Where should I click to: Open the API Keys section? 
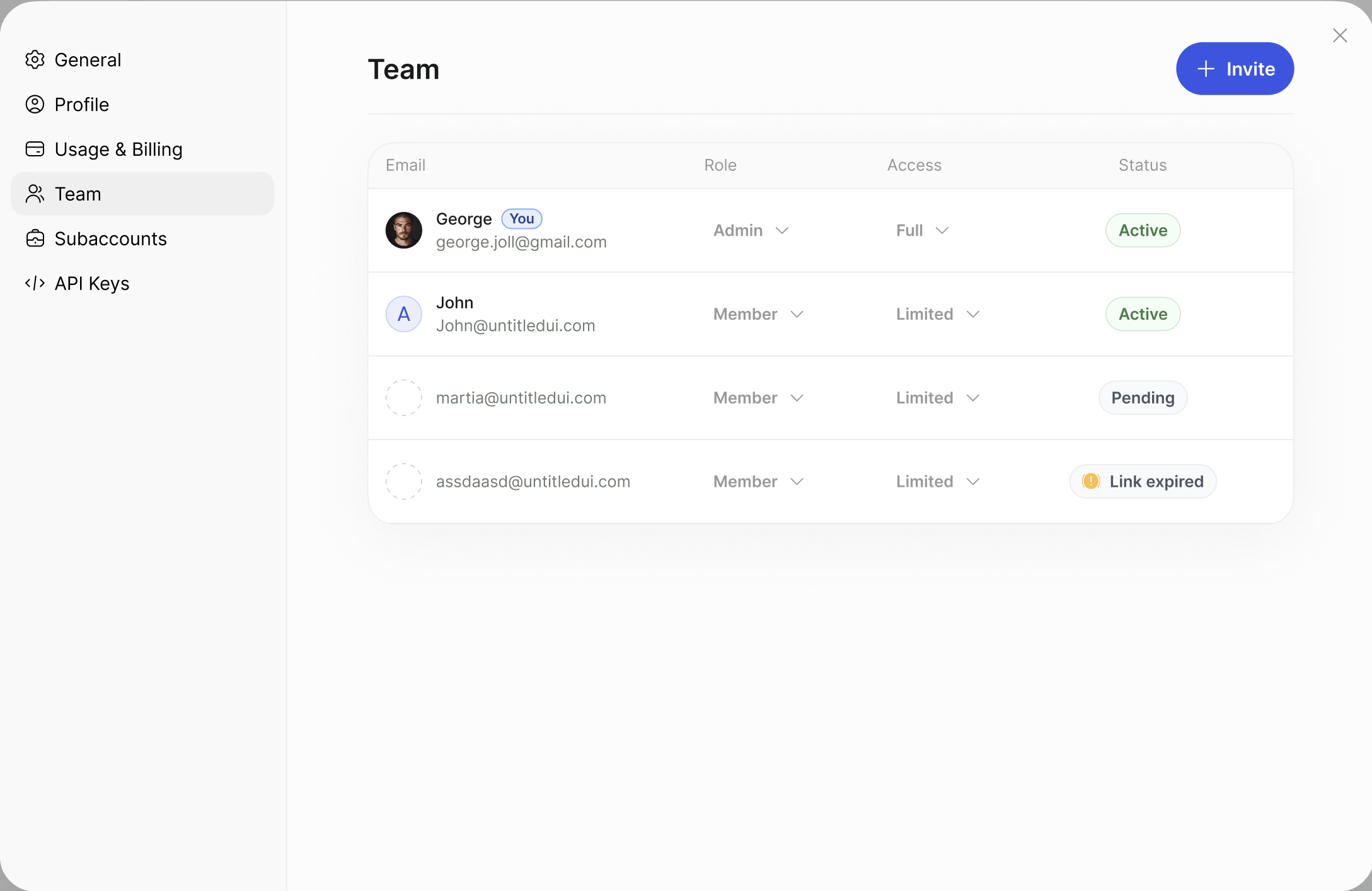[142, 284]
